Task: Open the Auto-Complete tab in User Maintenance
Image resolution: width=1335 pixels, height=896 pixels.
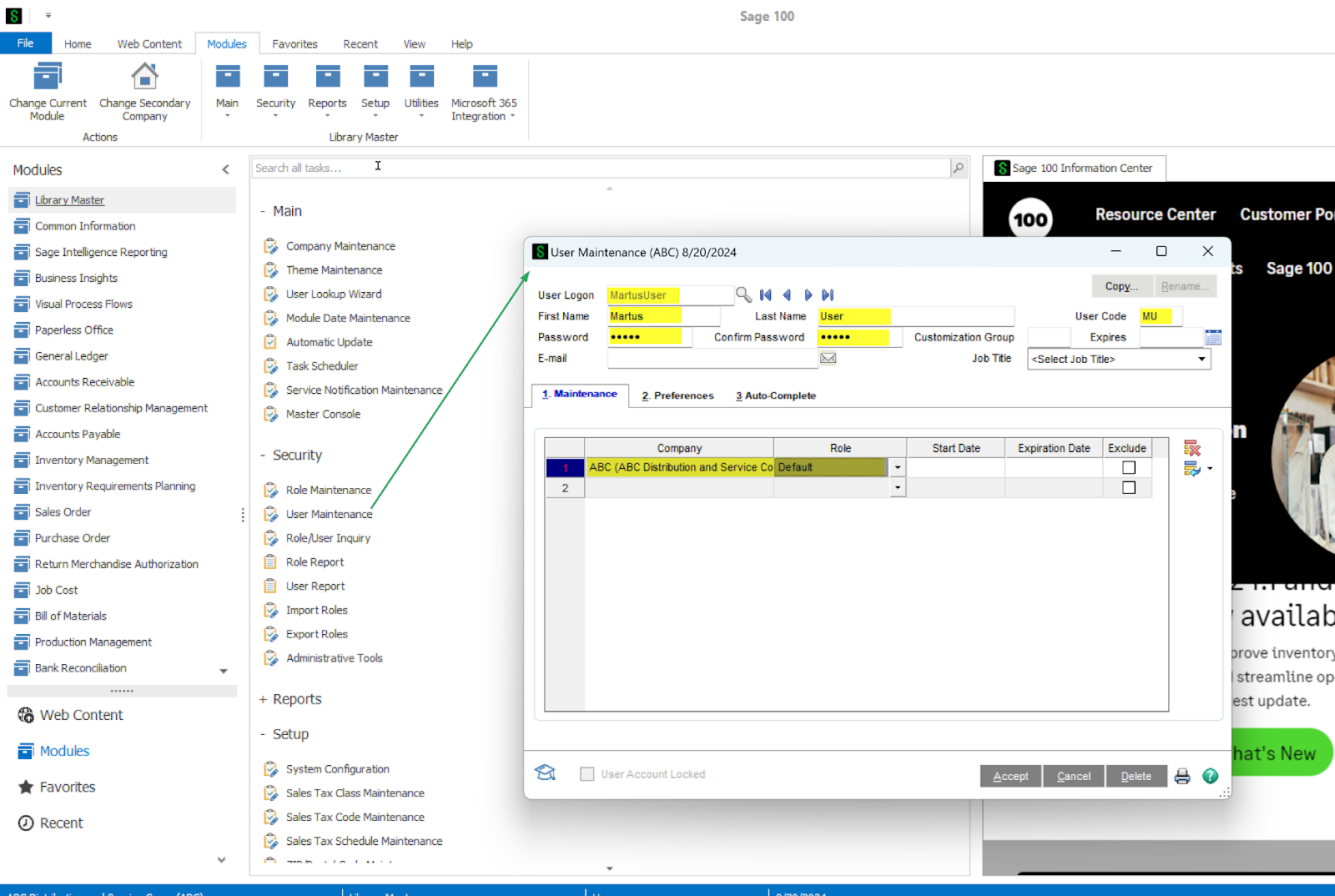Action: 776,395
